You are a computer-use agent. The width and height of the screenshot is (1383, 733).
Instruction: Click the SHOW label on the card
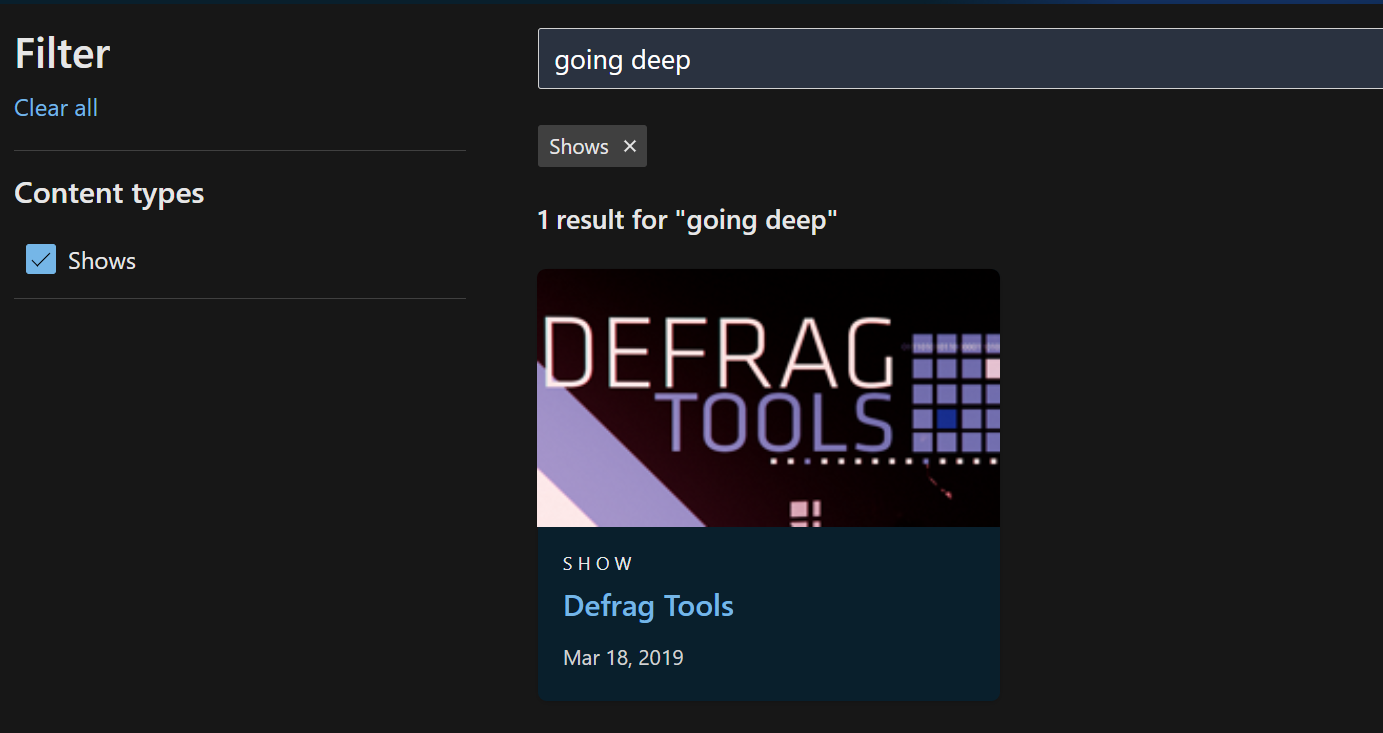pos(598,564)
